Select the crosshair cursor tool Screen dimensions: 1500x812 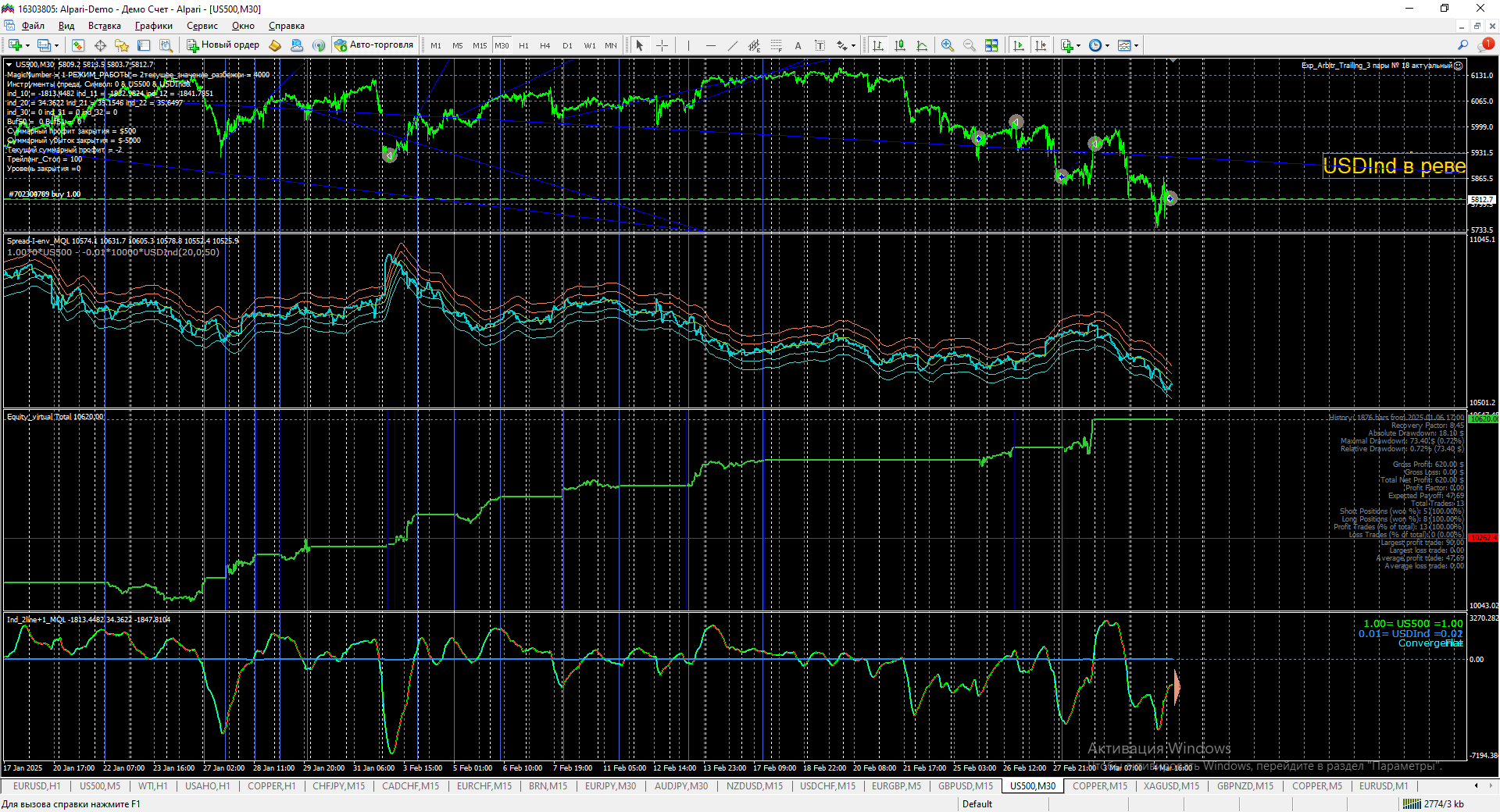pyautogui.click(x=662, y=45)
